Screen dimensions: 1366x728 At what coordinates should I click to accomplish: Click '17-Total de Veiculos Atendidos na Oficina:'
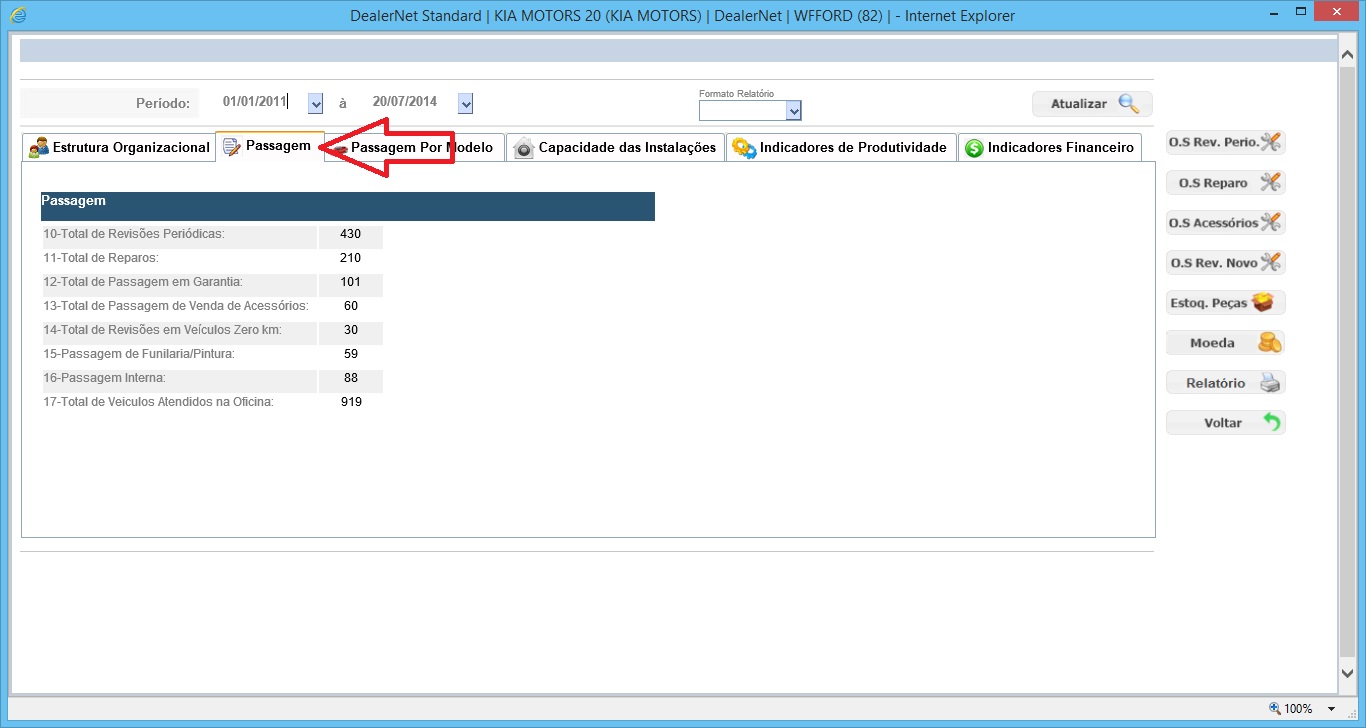click(158, 402)
